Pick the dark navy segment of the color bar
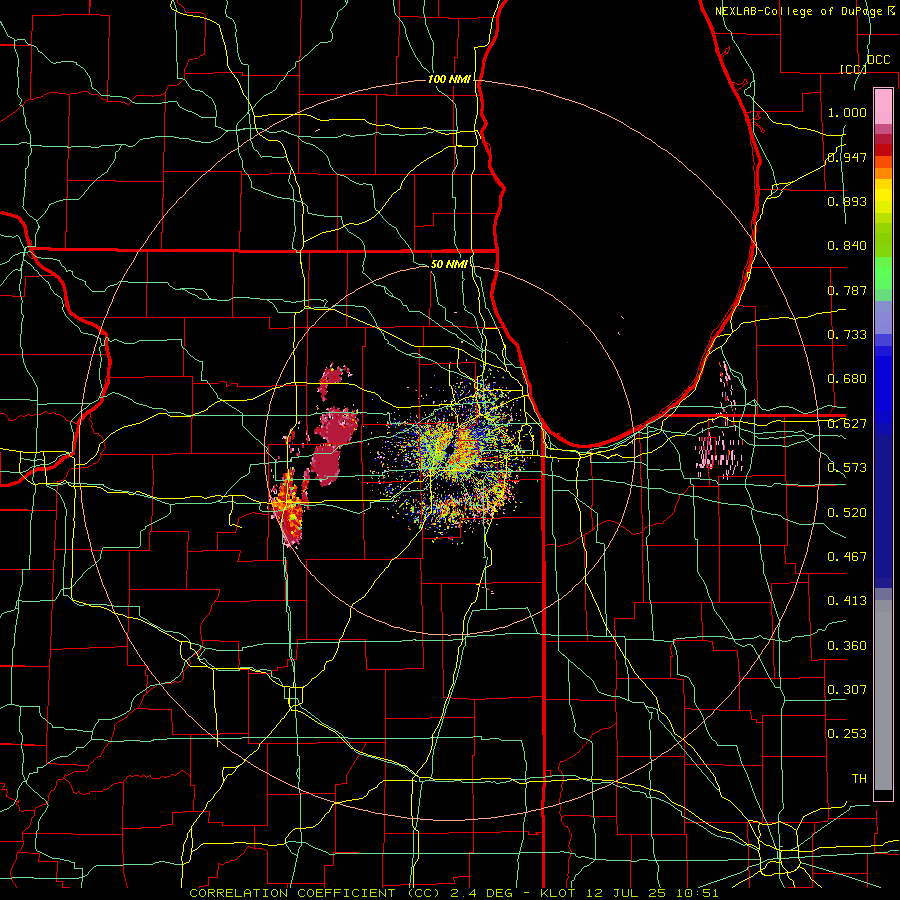 [x=883, y=511]
